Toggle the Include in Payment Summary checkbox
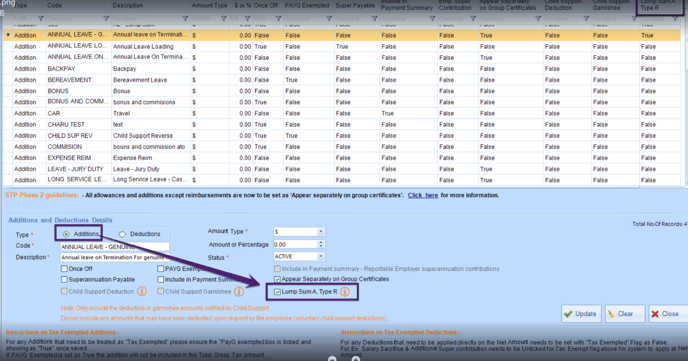Screen dimensions: 688x361 (161, 279)
